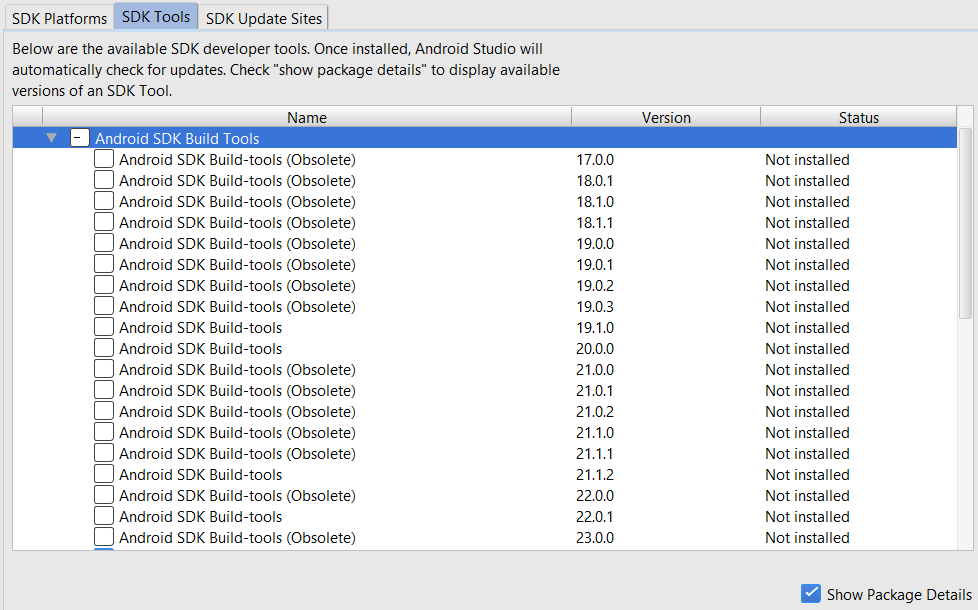
Task: Sort by the Version column header
Action: [x=666, y=117]
